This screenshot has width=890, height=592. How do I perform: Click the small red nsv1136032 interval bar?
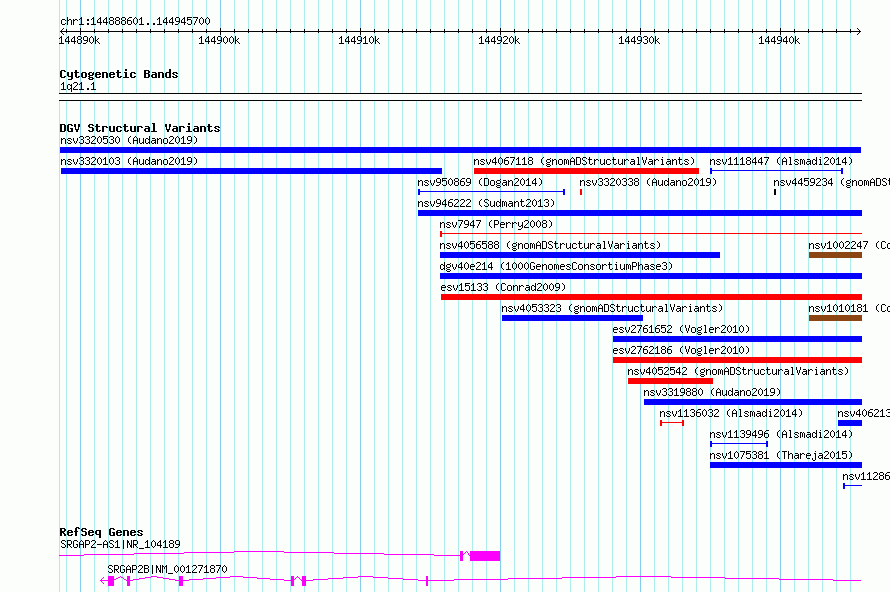pyautogui.click(x=672, y=423)
